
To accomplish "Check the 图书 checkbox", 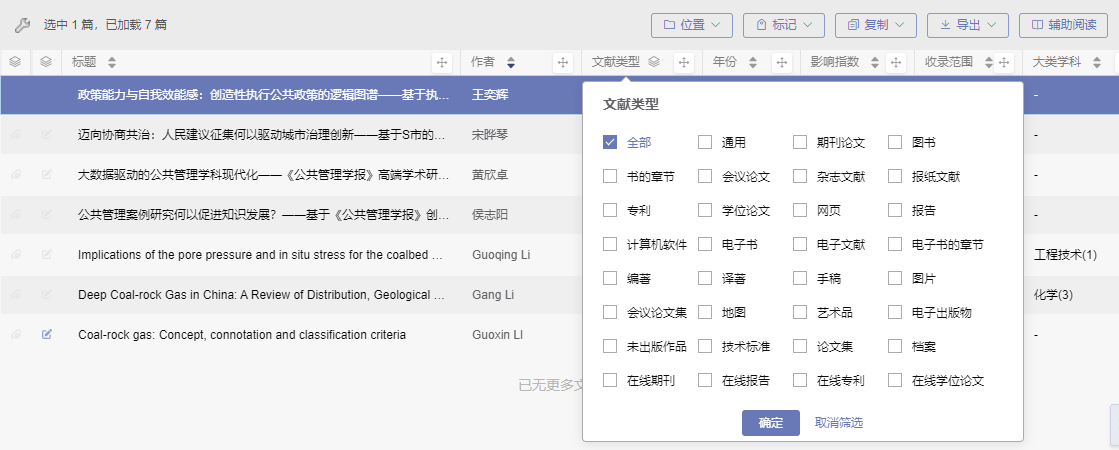I will click(895, 142).
